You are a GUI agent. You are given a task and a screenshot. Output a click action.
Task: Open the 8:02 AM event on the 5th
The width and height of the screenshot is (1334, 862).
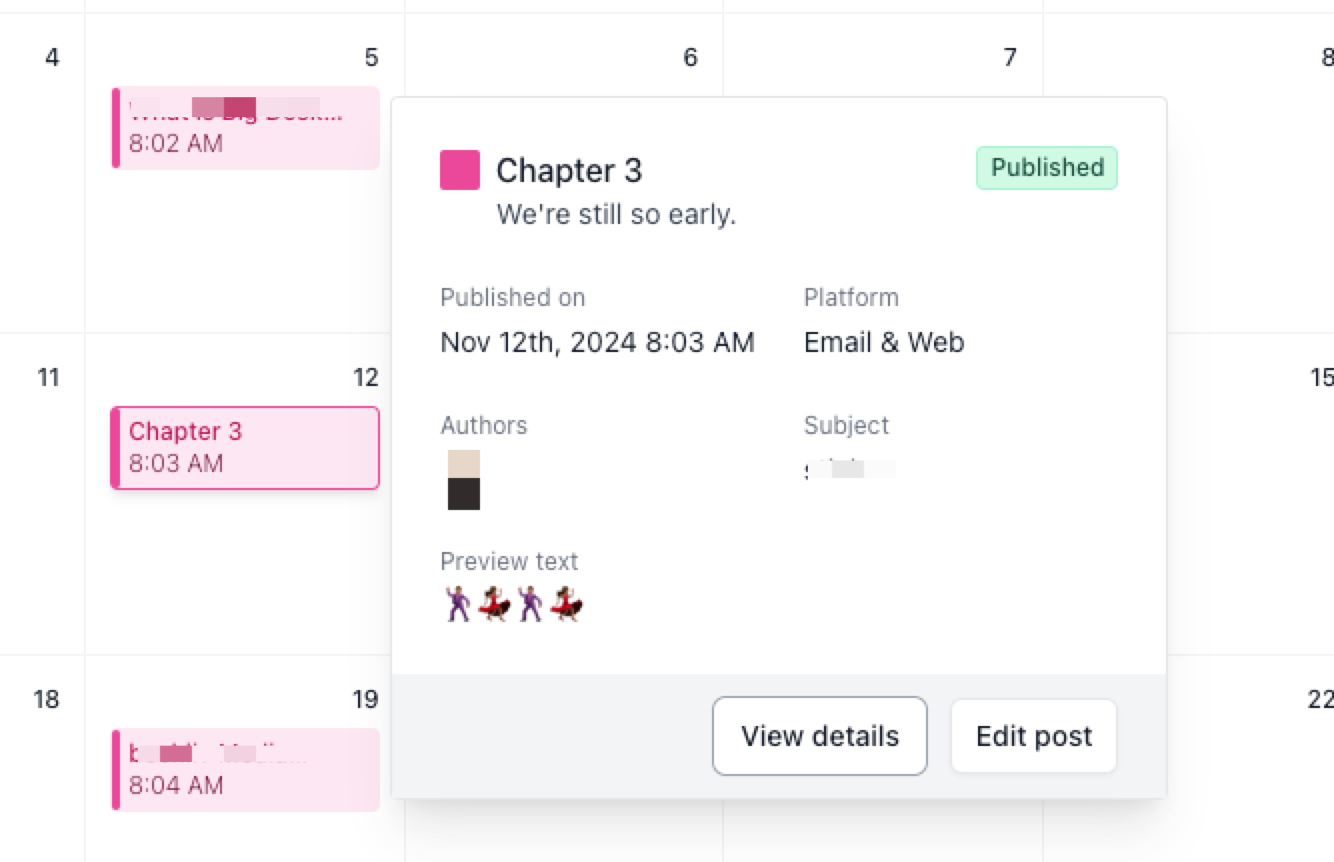pos(245,127)
